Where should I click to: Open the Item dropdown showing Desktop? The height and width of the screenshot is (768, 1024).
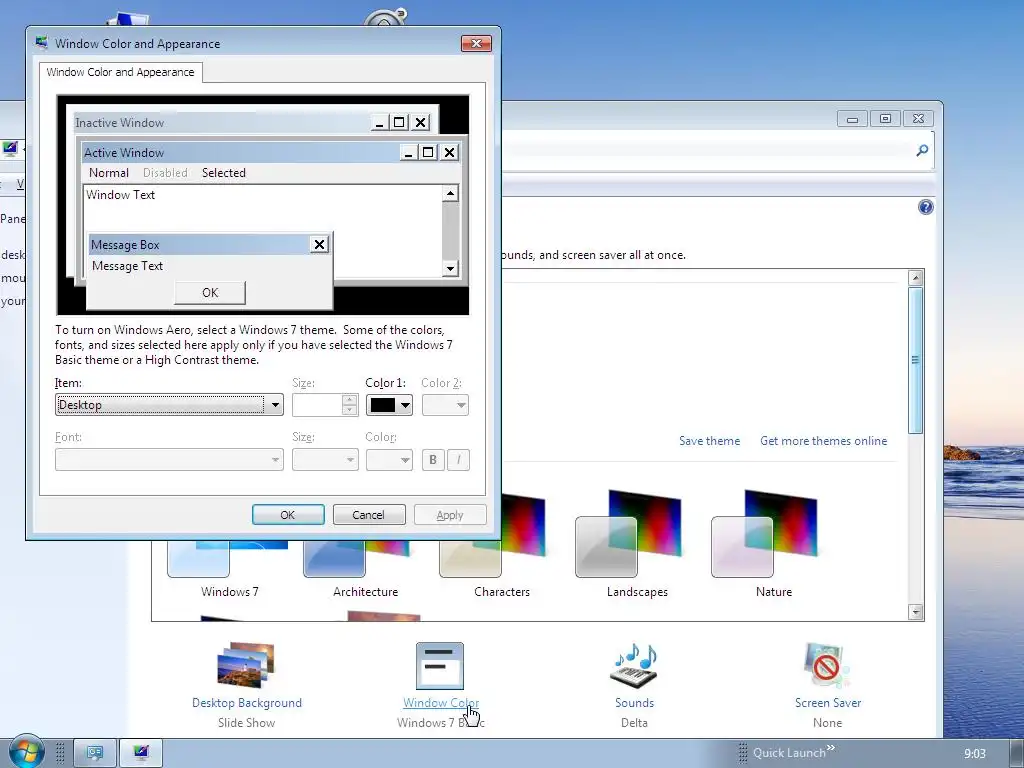169,405
